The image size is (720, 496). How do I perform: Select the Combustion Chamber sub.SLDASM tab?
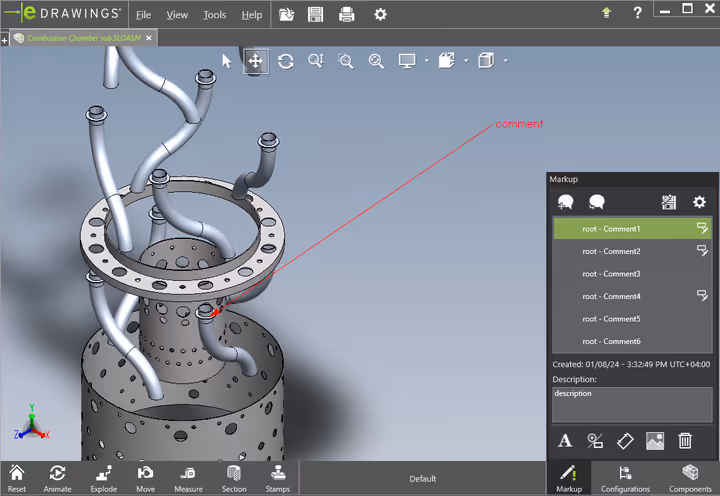(84, 38)
